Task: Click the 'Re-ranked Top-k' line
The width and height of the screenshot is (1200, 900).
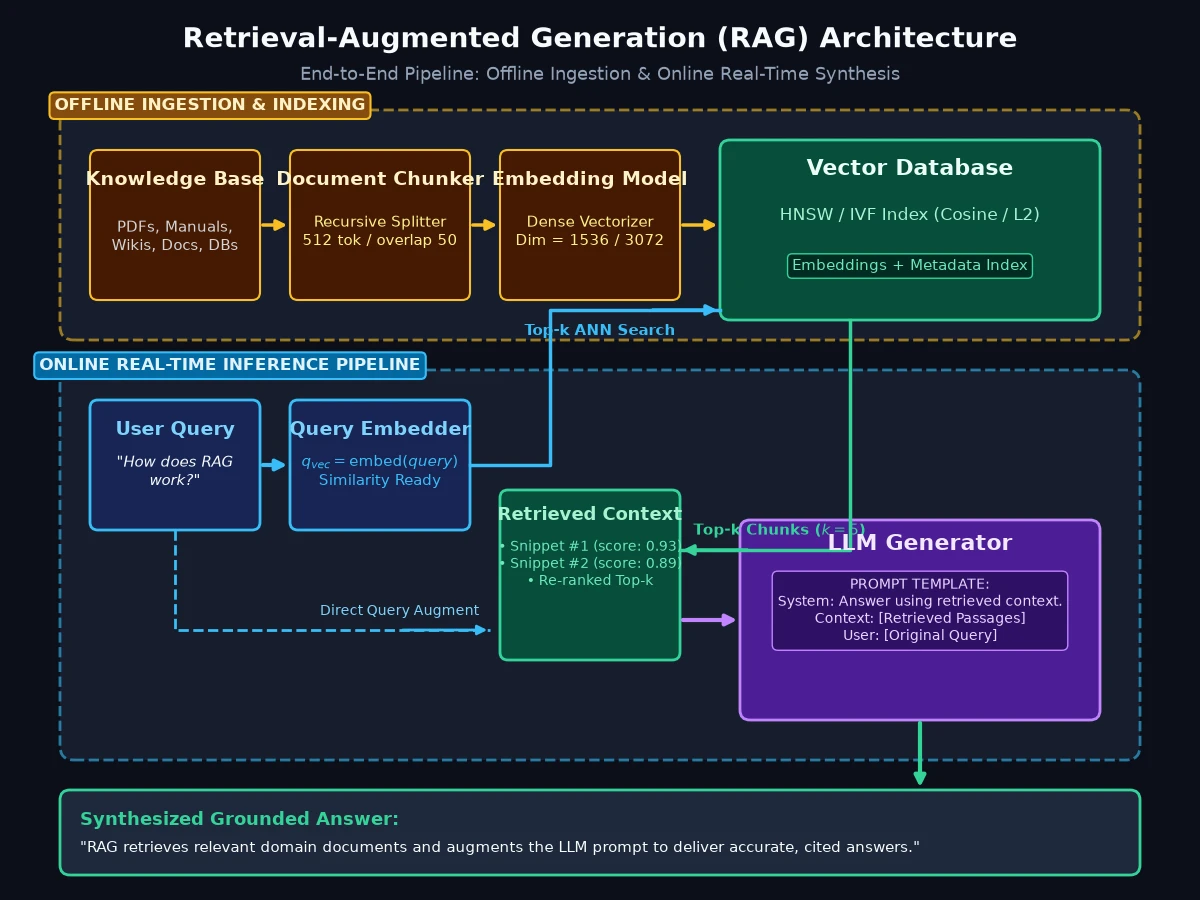Action: pyautogui.click(x=590, y=580)
